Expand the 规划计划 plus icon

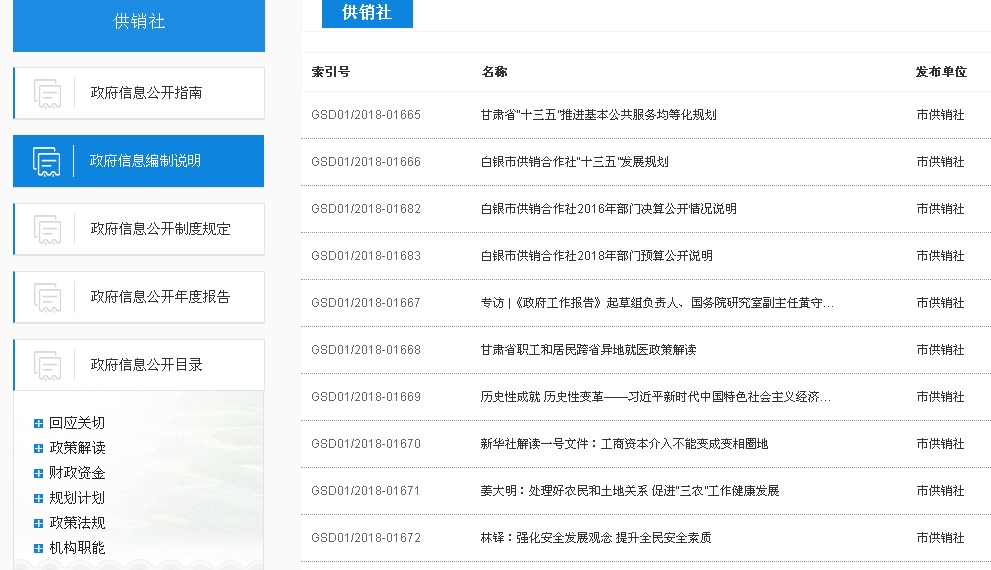click(39, 498)
